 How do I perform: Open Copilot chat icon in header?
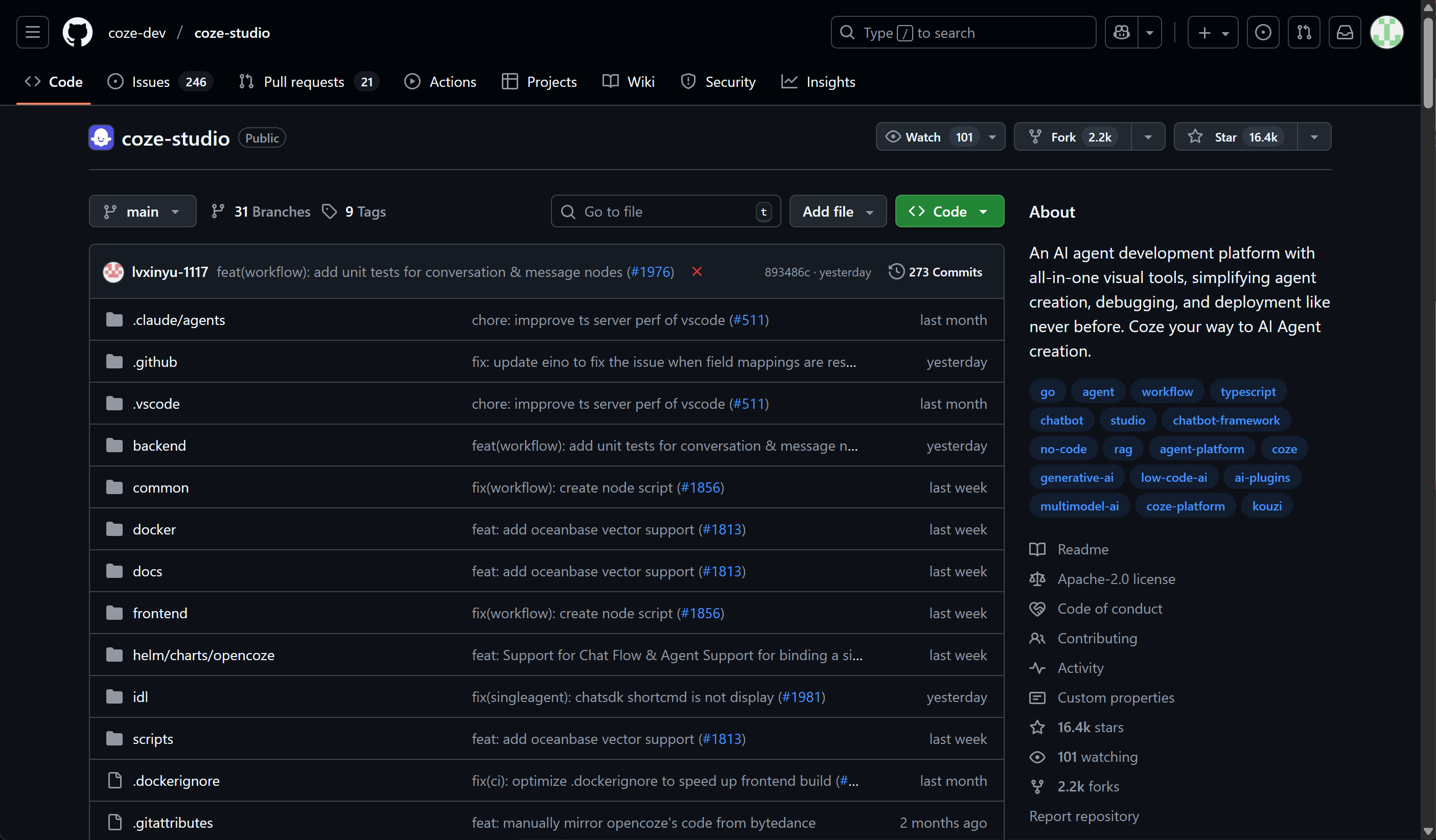1121,33
